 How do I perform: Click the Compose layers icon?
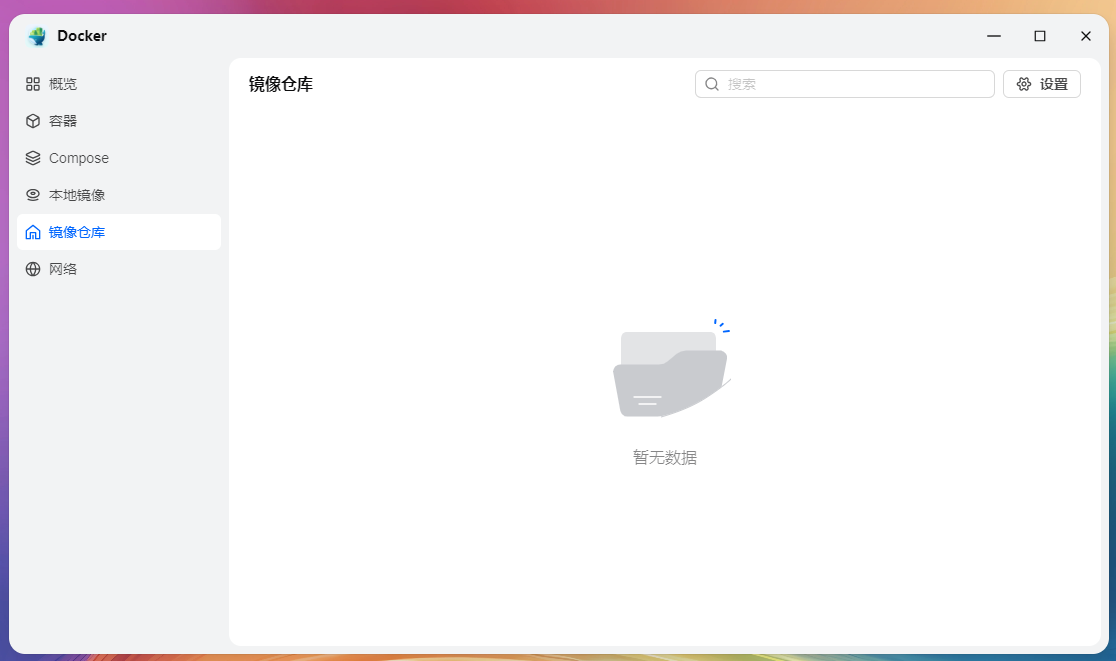[x=33, y=158]
